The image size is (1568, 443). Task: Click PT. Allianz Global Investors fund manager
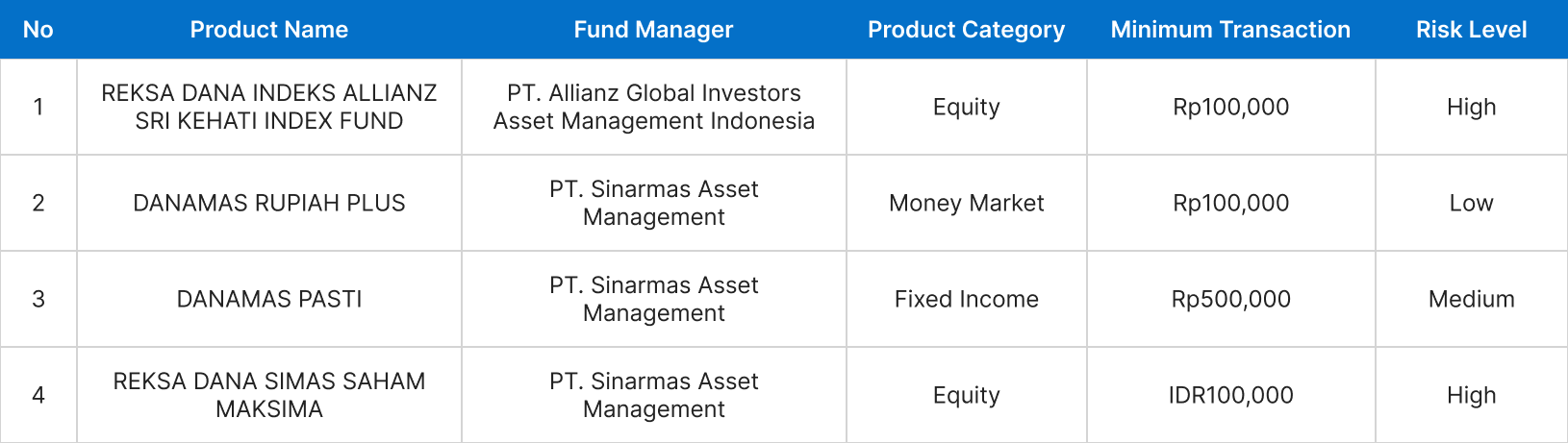point(653,107)
